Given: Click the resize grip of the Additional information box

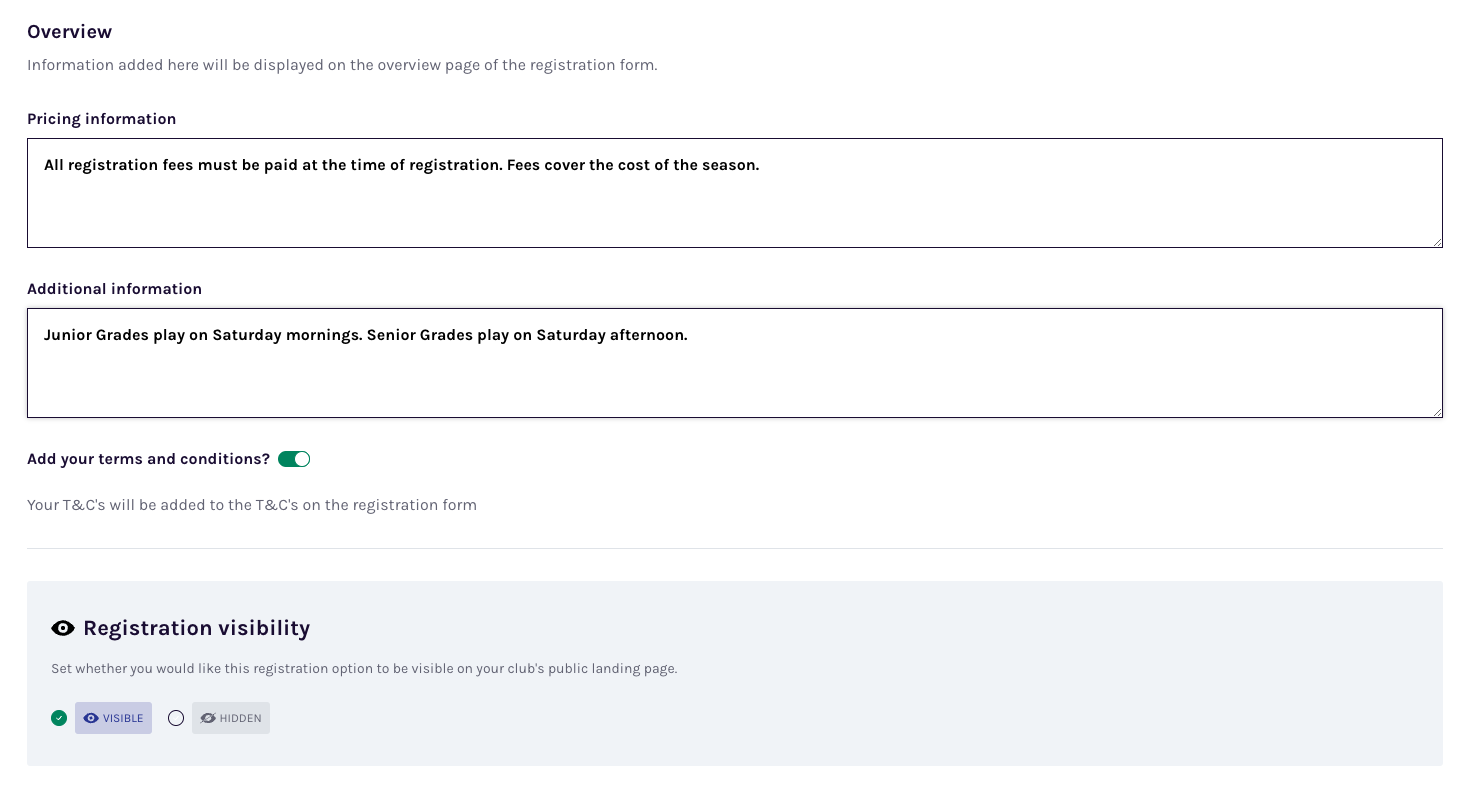Looking at the screenshot, I should click(1437, 411).
